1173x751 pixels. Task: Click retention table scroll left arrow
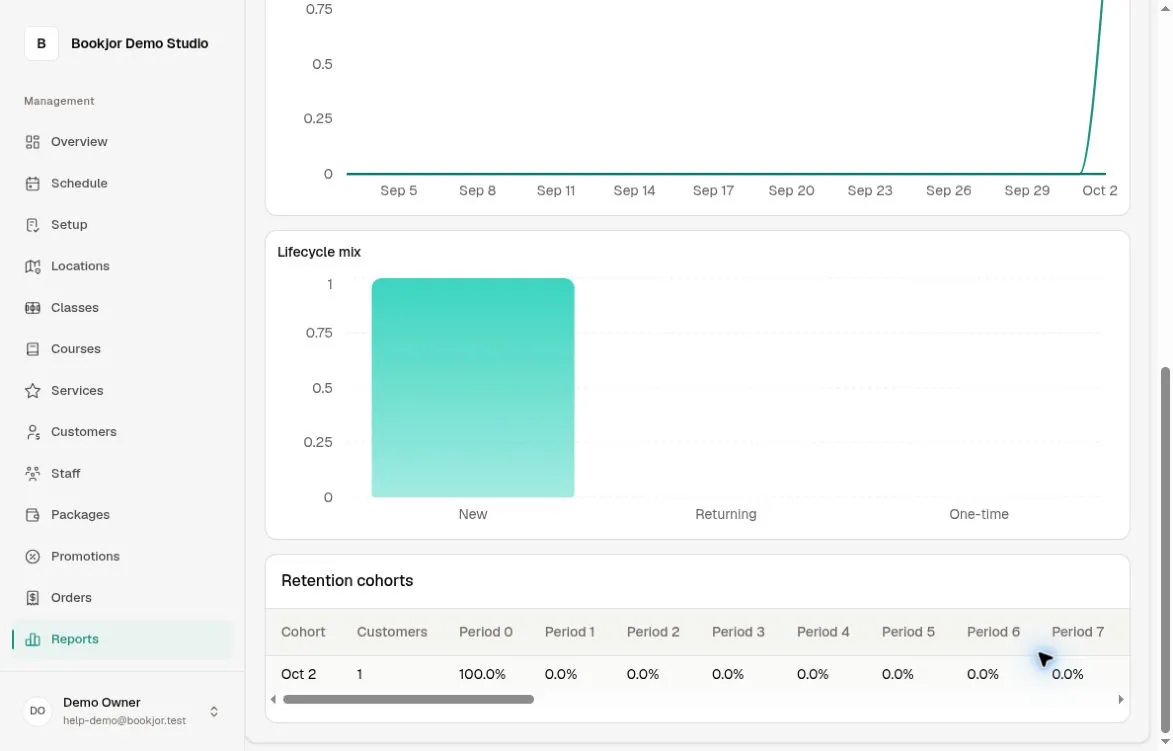[273, 699]
